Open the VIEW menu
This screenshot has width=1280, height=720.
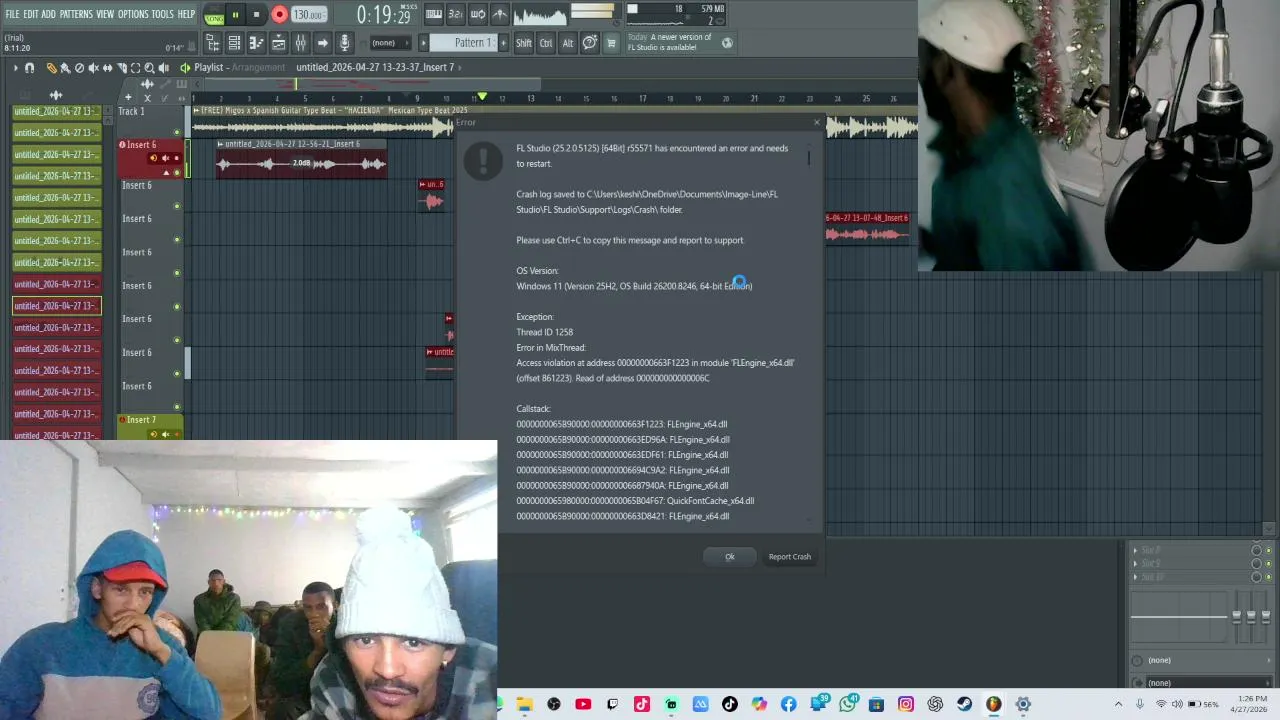105,14
